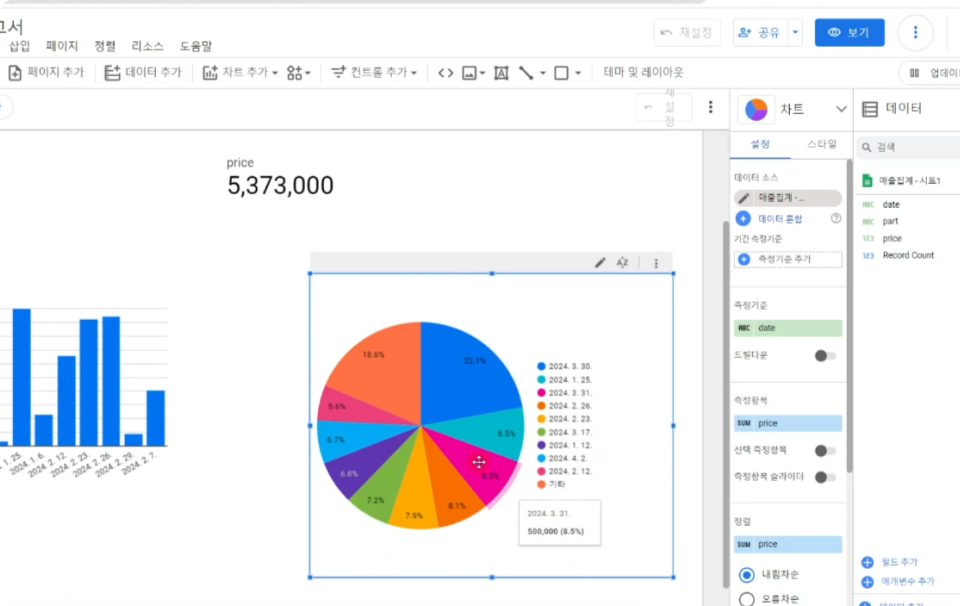Viewport: 960px width, 606px height.
Task: Click 필드 추가 link
Action: (899, 562)
